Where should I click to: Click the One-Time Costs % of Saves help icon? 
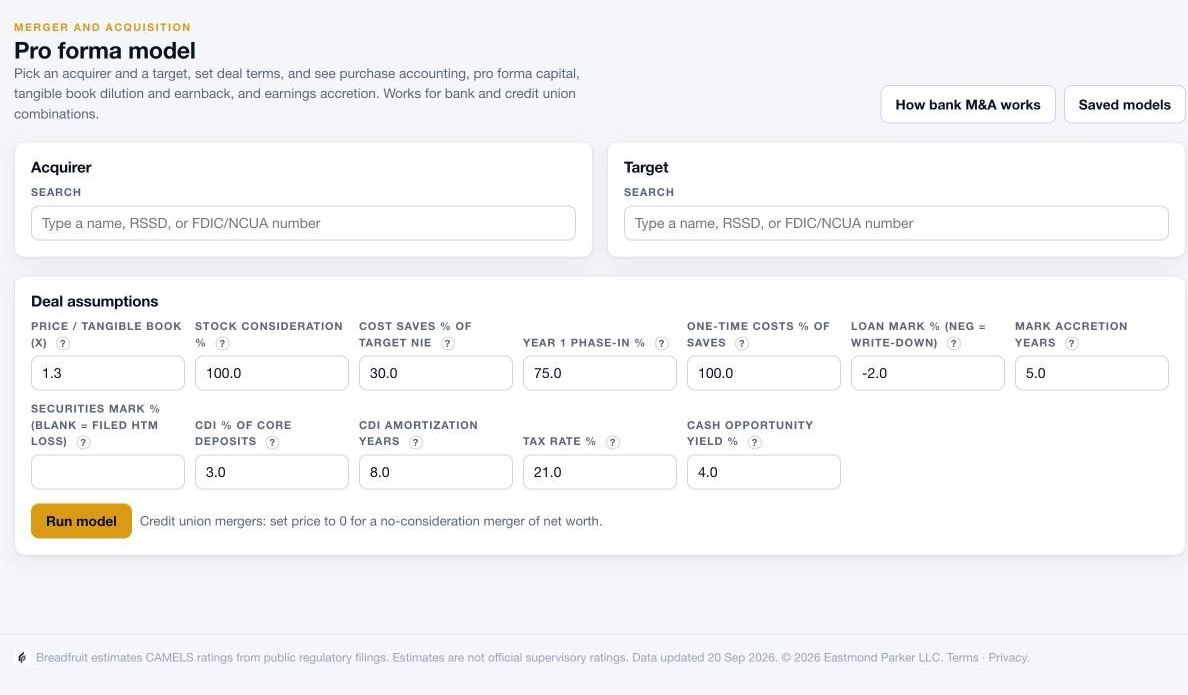click(742, 343)
